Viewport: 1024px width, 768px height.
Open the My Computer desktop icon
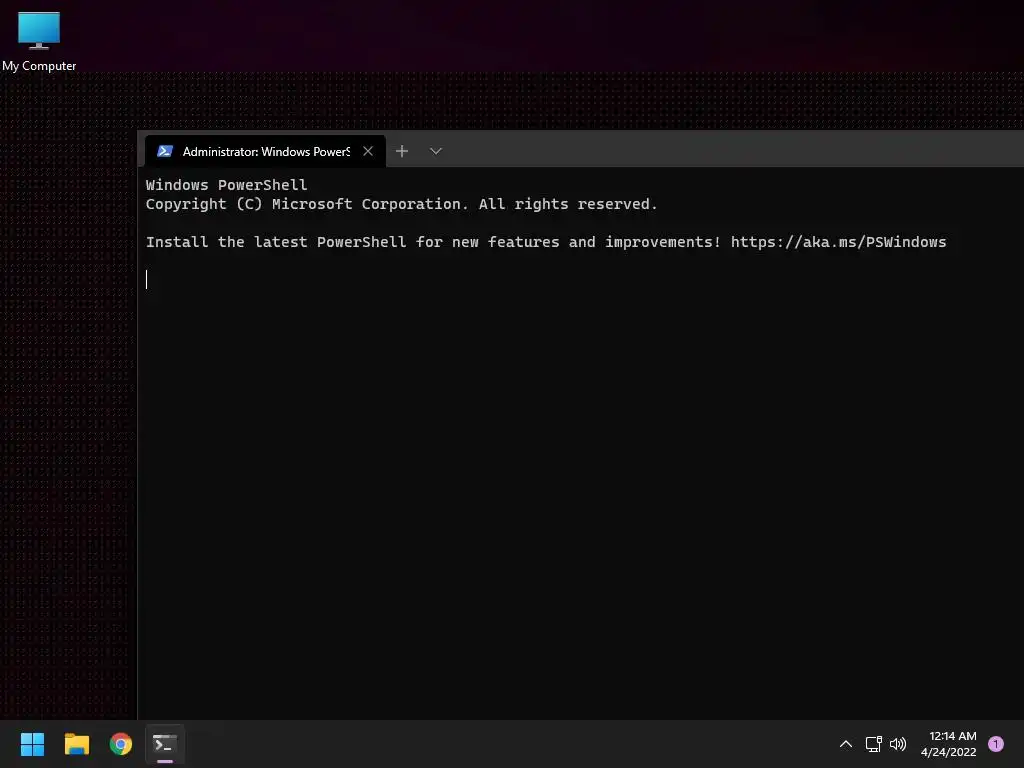tap(39, 40)
